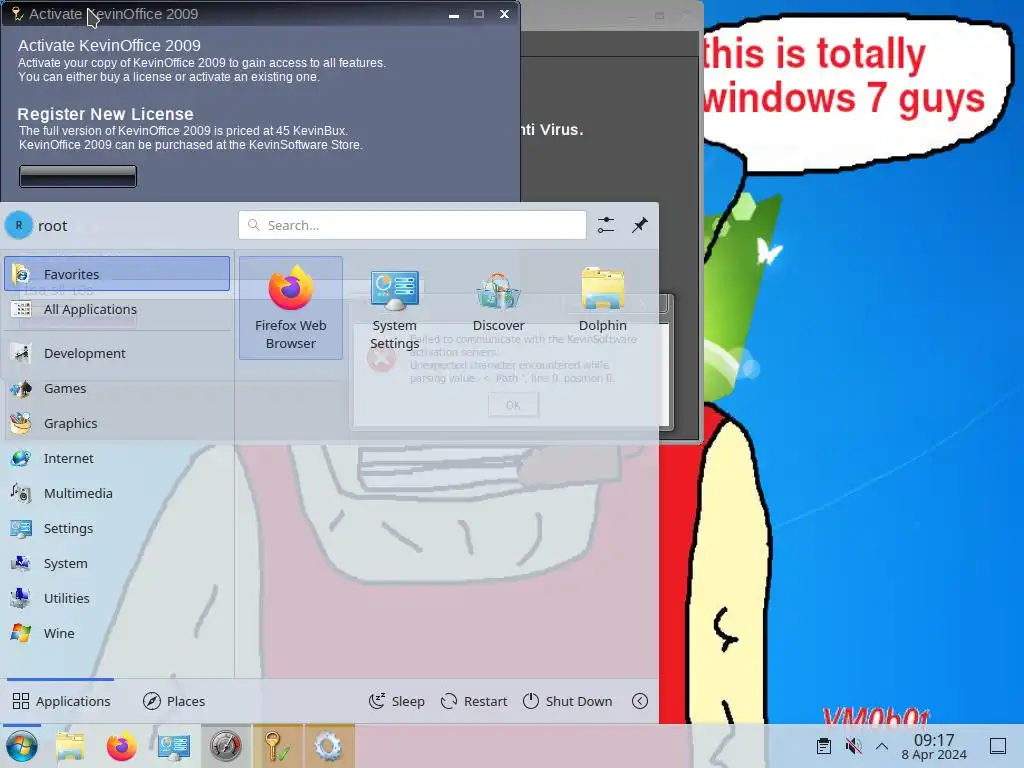Open the Games category

(117, 389)
